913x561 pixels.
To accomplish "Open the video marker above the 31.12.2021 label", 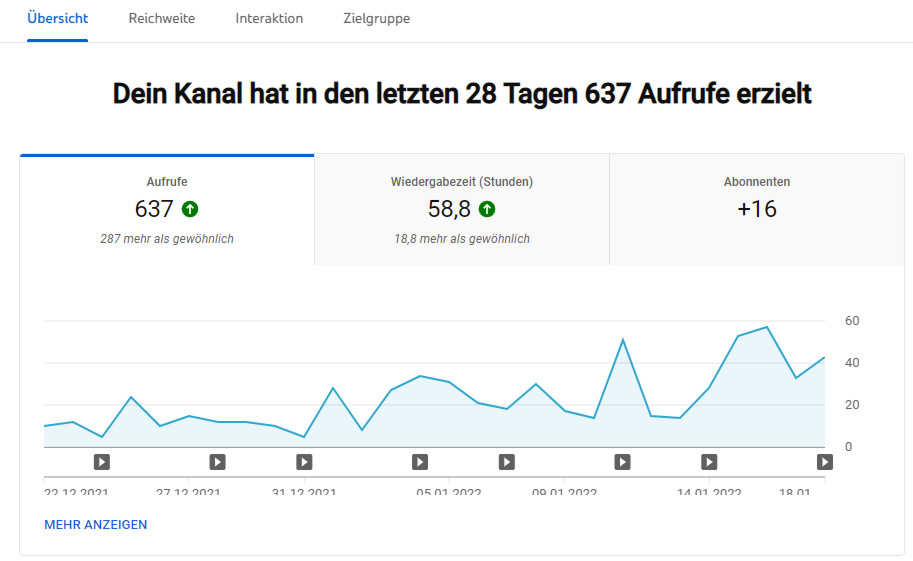I will click(x=304, y=462).
